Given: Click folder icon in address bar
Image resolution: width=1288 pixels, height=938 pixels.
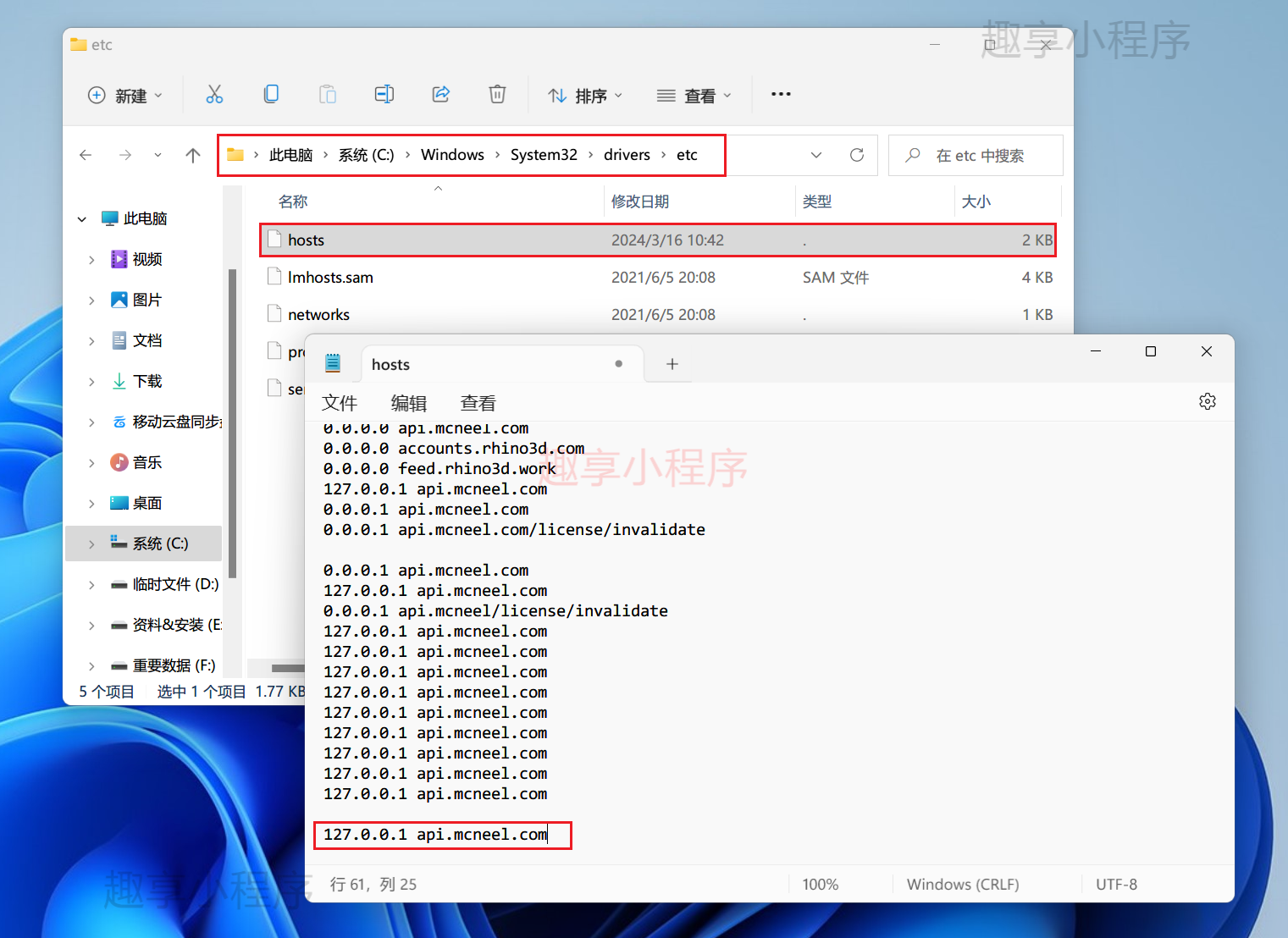Looking at the screenshot, I should (x=235, y=155).
